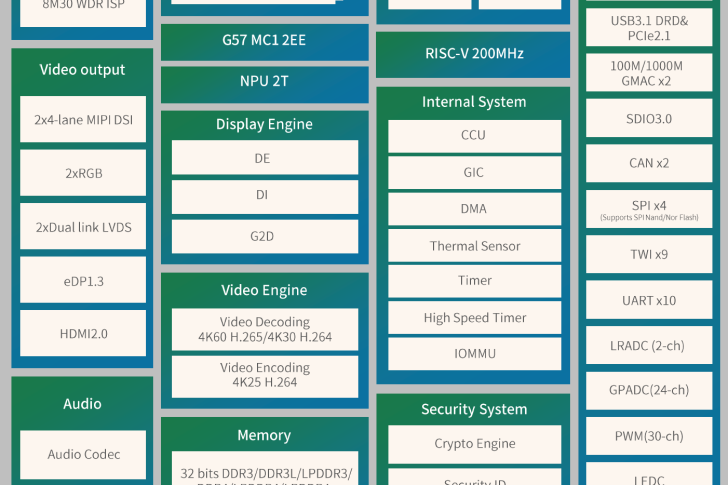Select the Crypto Engine box

[x=474, y=444]
